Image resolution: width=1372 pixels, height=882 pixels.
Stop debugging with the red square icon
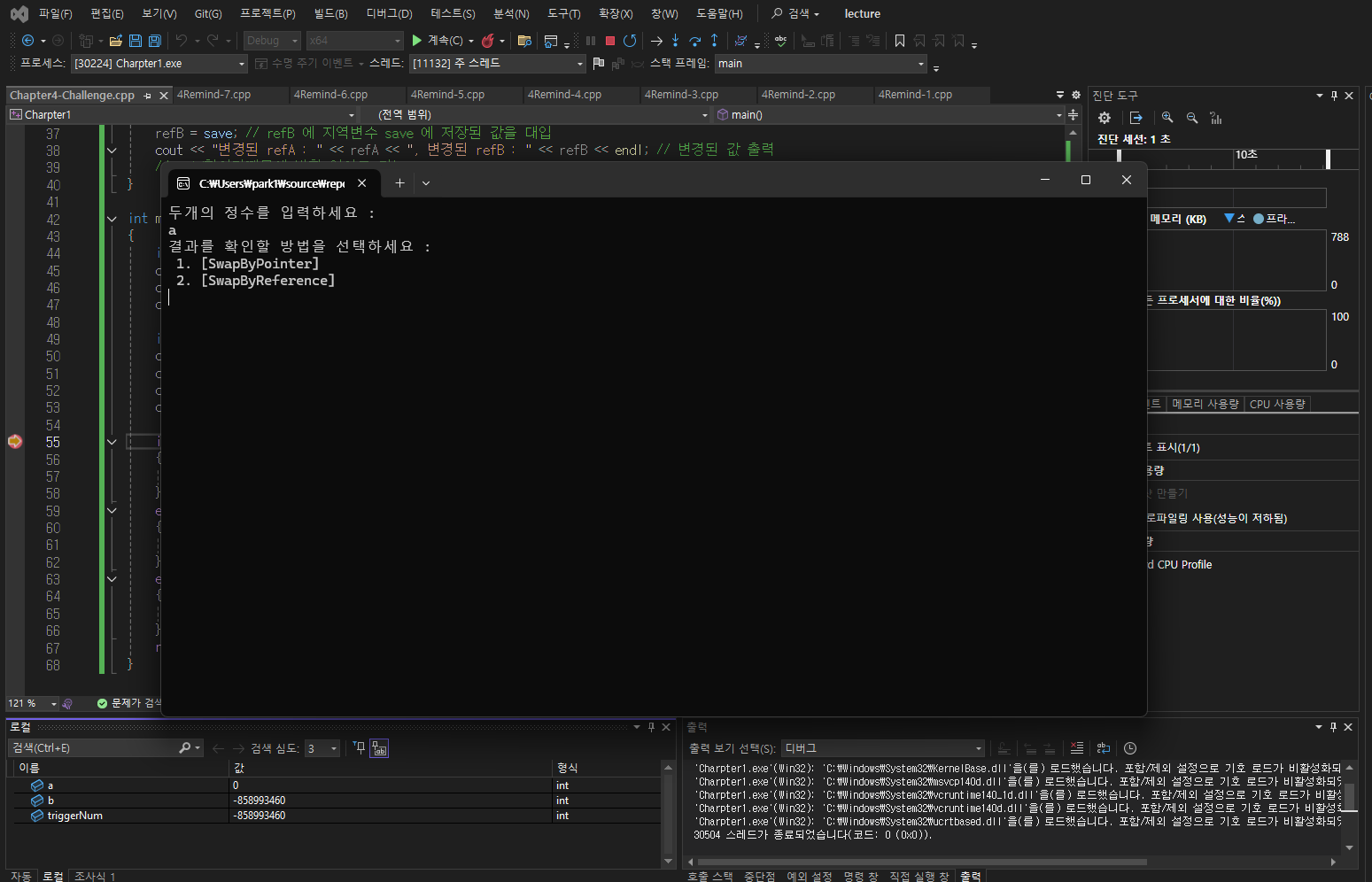click(x=610, y=41)
